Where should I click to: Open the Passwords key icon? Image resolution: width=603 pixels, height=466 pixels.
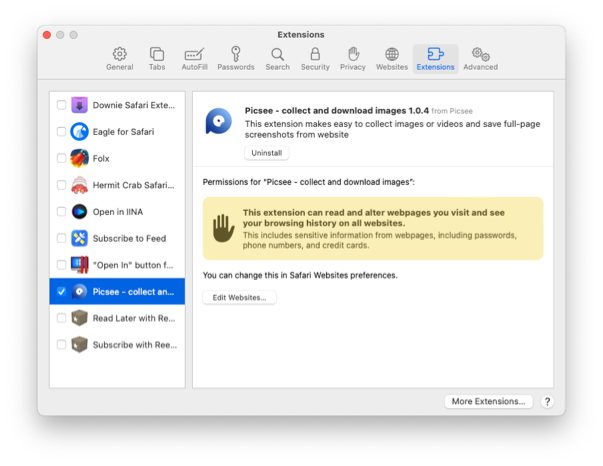[x=236, y=54]
